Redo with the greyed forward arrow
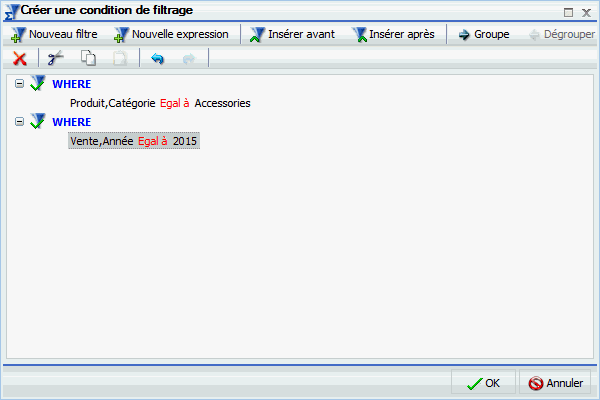This screenshot has height=400, width=600. pyautogui.click(x=189, y=59)
